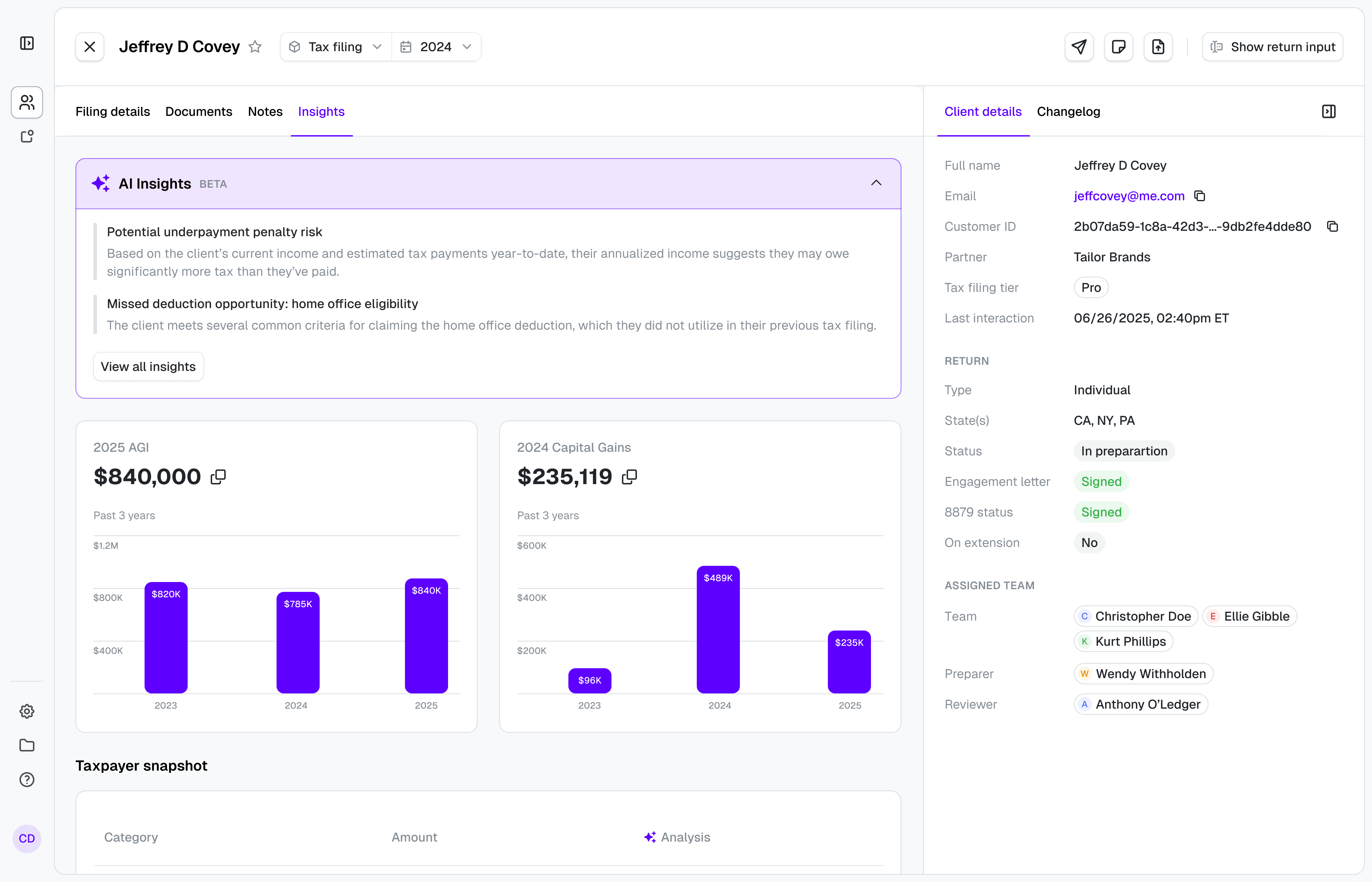Viewport: 1372px width, 882px height.
Task: Copy the Customer ID value
Action: [x=1332, y=227]
